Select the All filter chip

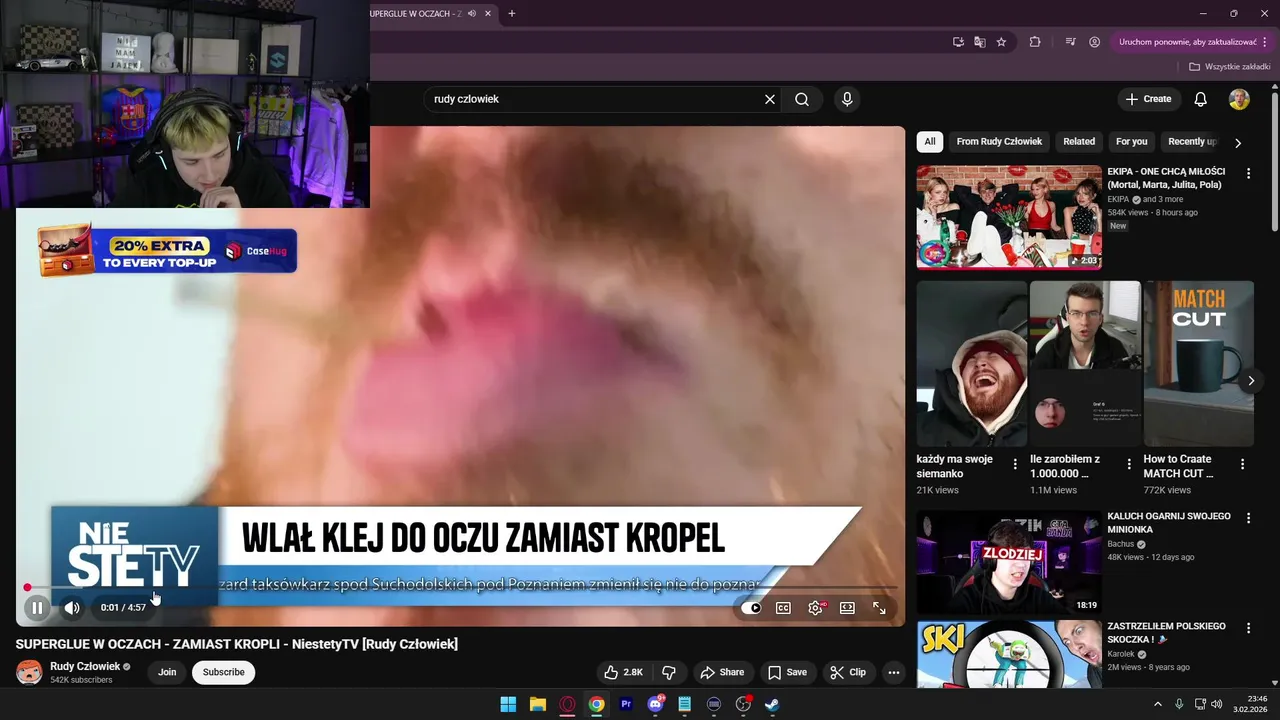click(930, 141)
